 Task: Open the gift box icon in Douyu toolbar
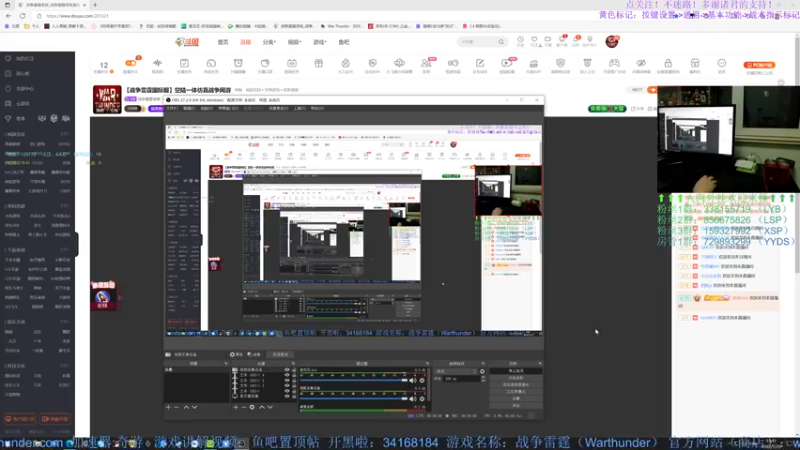click(x=318, y=63)
